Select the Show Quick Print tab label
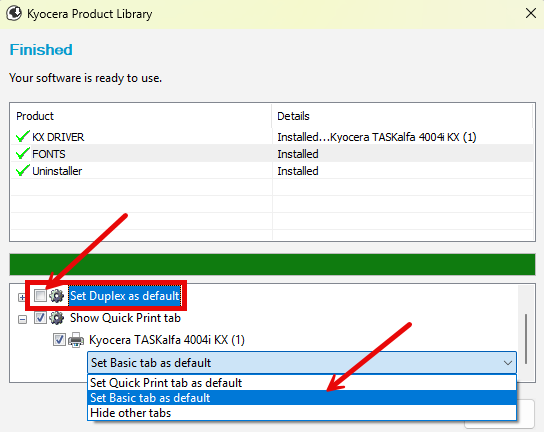544x432 pixels. tap(125, 318)
